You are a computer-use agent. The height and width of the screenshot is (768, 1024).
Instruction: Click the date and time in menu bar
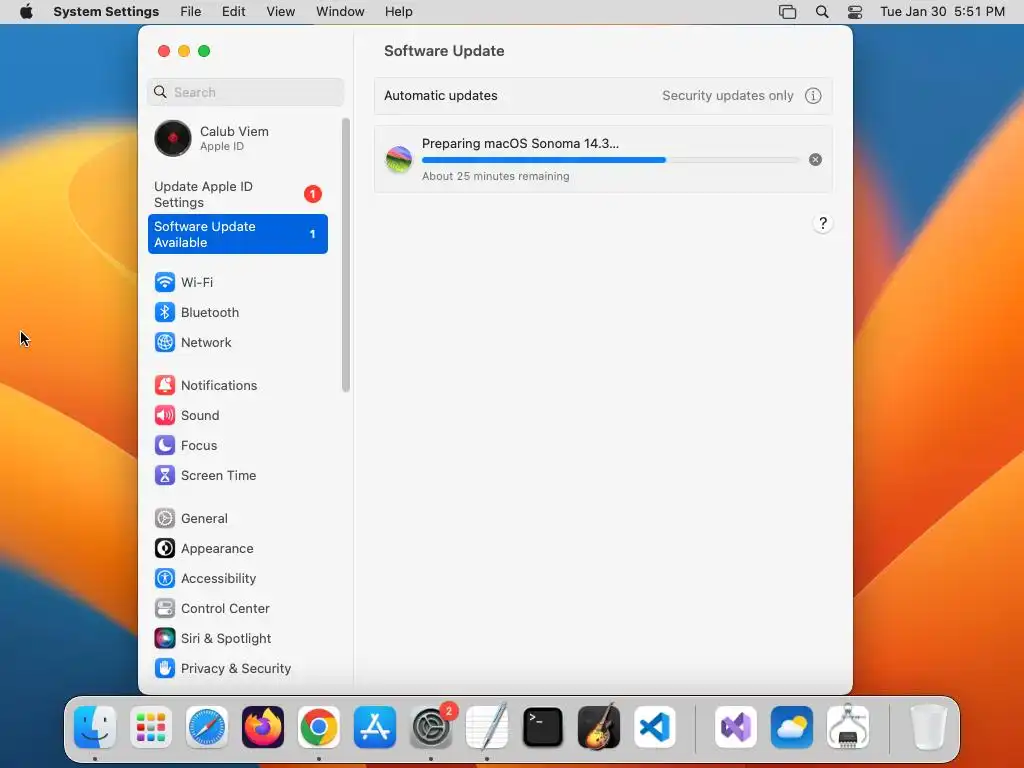tap(942, 12)
